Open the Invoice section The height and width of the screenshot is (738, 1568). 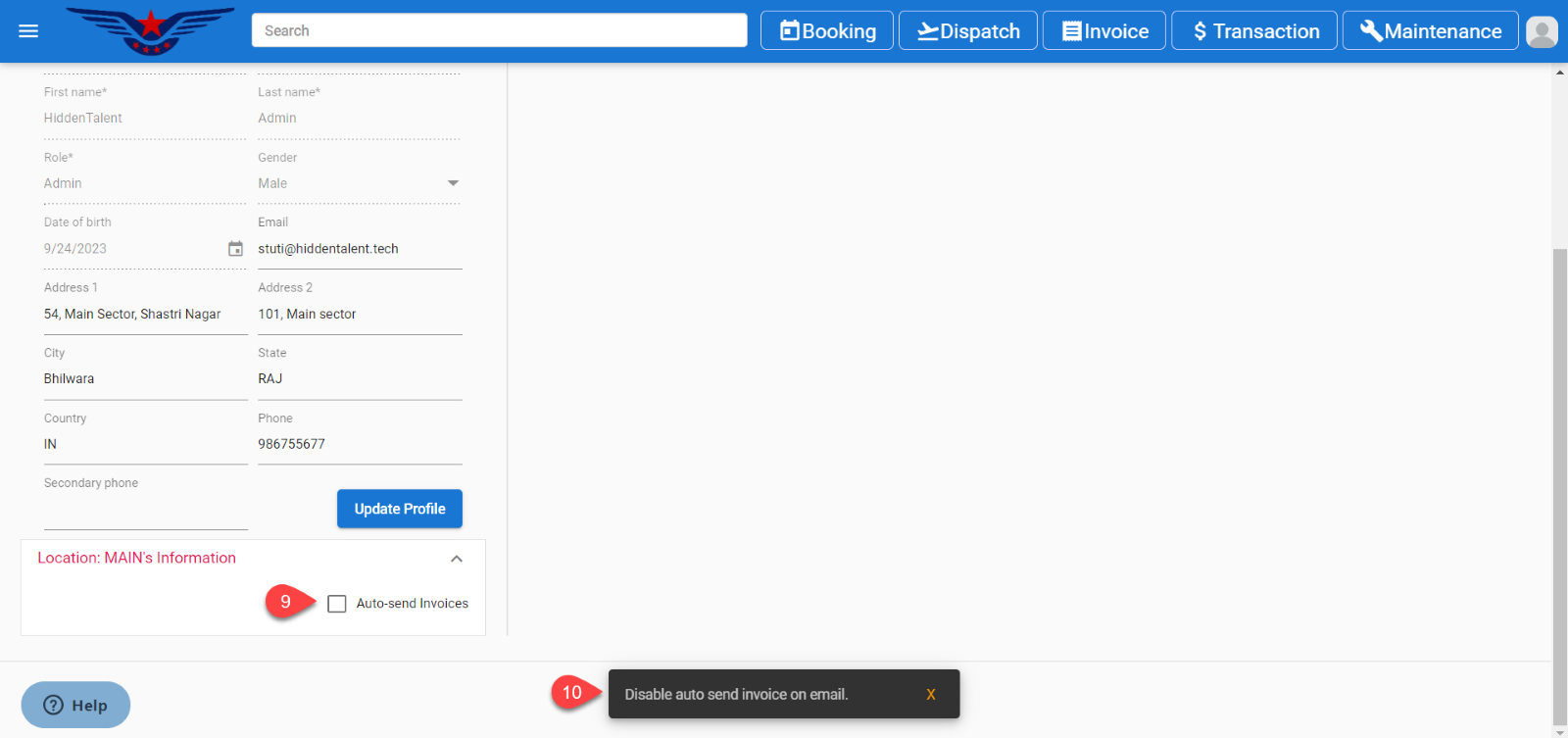coord(1103,31)
